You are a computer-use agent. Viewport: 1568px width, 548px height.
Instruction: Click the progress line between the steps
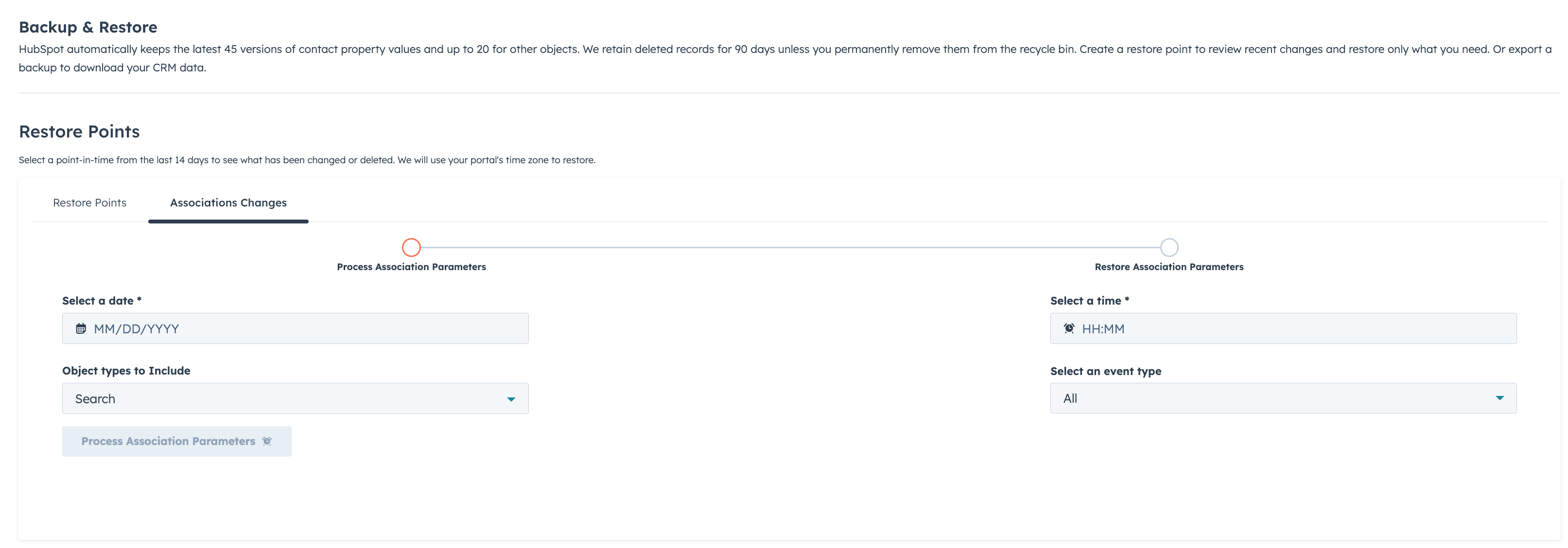pos(790,248)
